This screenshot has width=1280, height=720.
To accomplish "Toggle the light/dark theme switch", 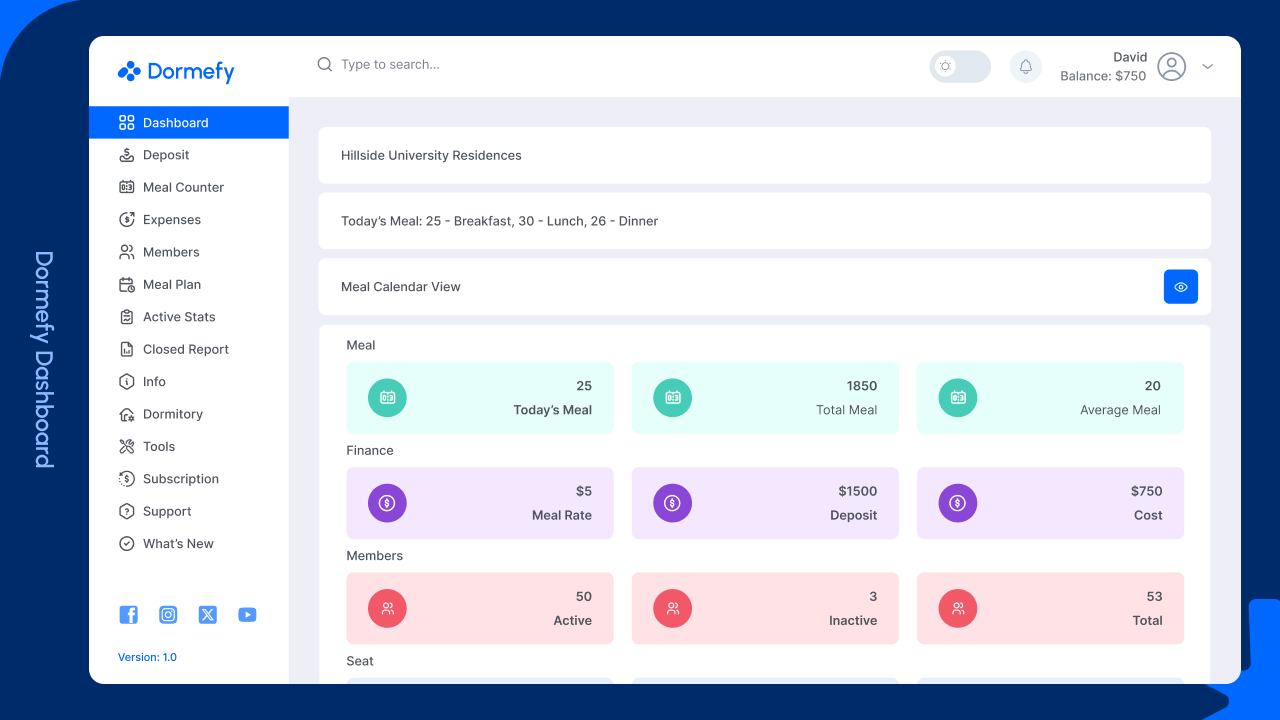I will (x=960, y=67).
